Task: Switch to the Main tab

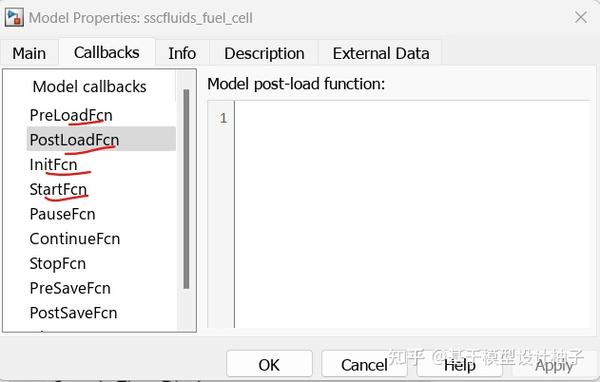Action: 29,53
